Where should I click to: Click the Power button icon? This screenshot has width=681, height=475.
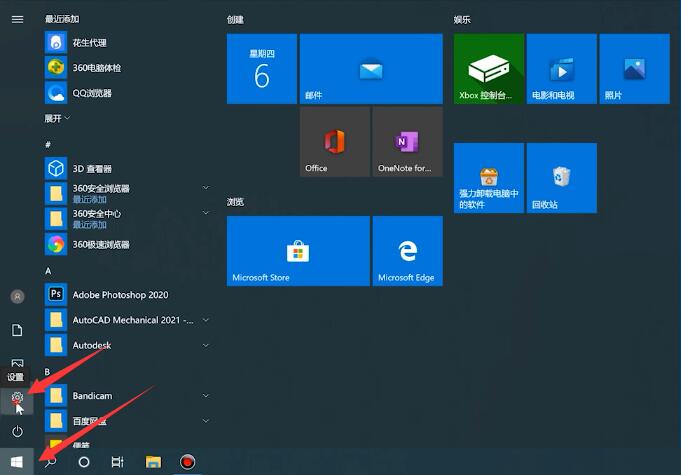click(17, 432)
